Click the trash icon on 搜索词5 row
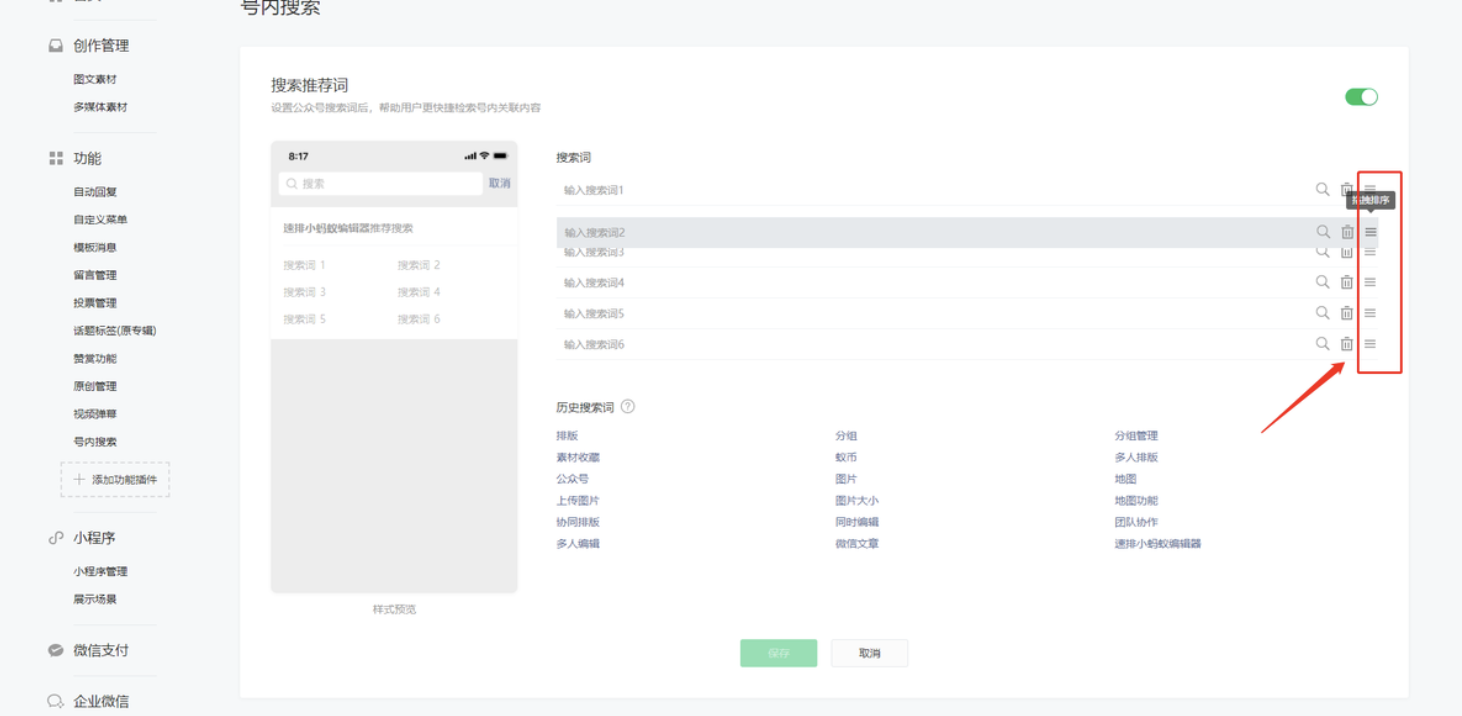1462x716 pixels. (1347, 313)
